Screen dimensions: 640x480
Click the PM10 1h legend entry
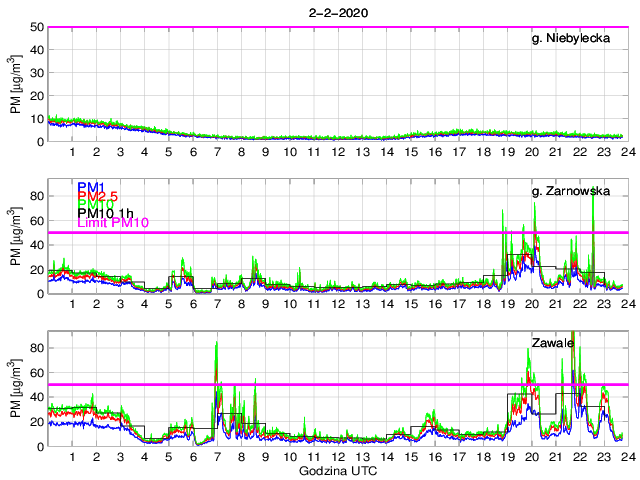click(x=105, y=222)
